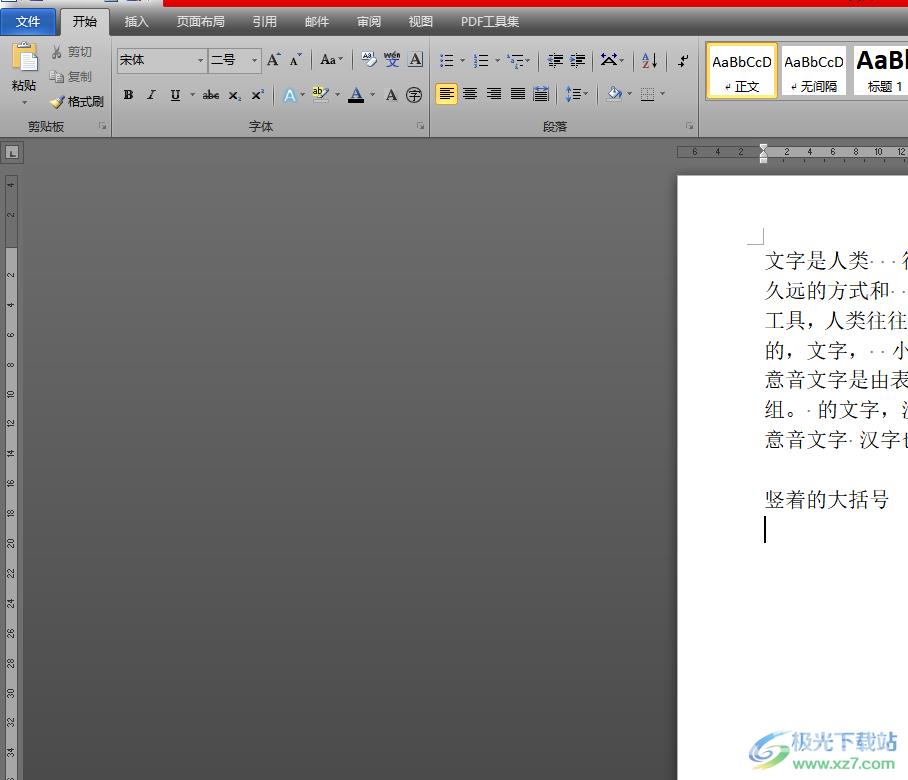Viewport: 908px width, 780px height.
Task: Apply the borders button
Action: pyautogui.click(x=647, y=94)
